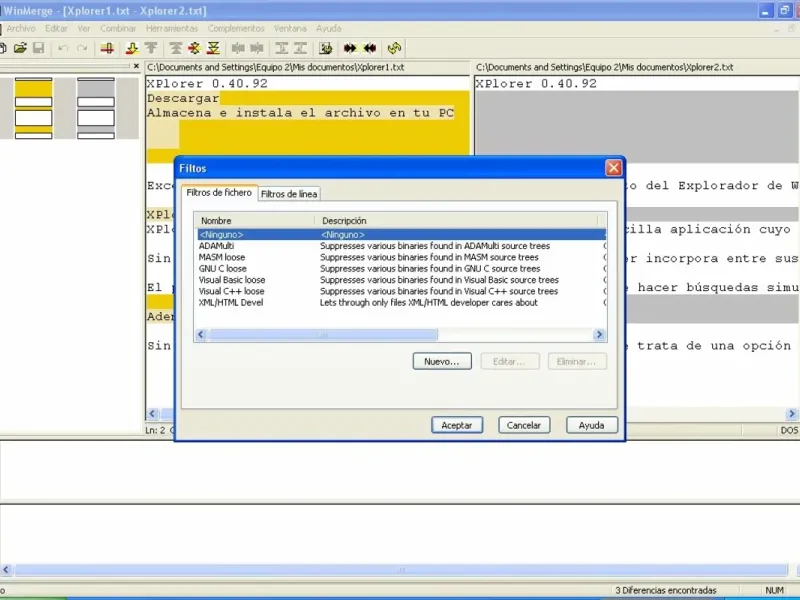Click the '3 Diferencias encontradas' status text
Image resolution: width=800 pixels, height=600 pixels.
pos(666,590)
